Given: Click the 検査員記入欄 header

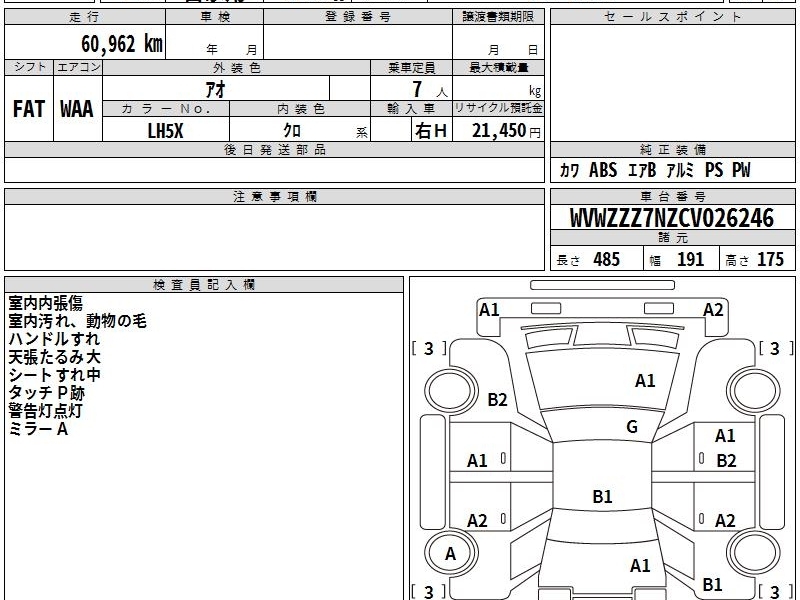Looking at the screenshot, I should coord(204,285).
